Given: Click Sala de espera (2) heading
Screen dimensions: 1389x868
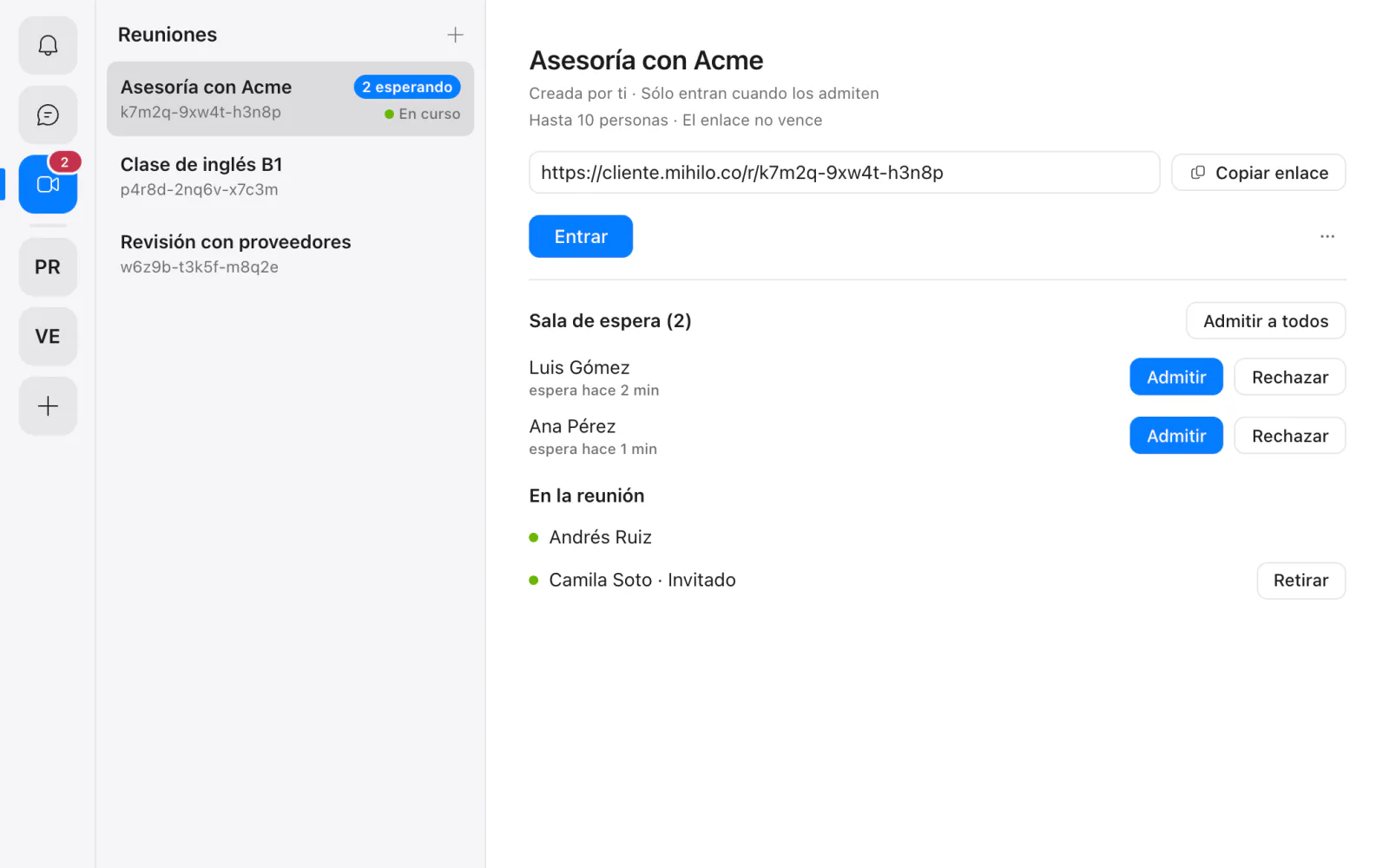Looking at the screenshot, I should 610,321.
